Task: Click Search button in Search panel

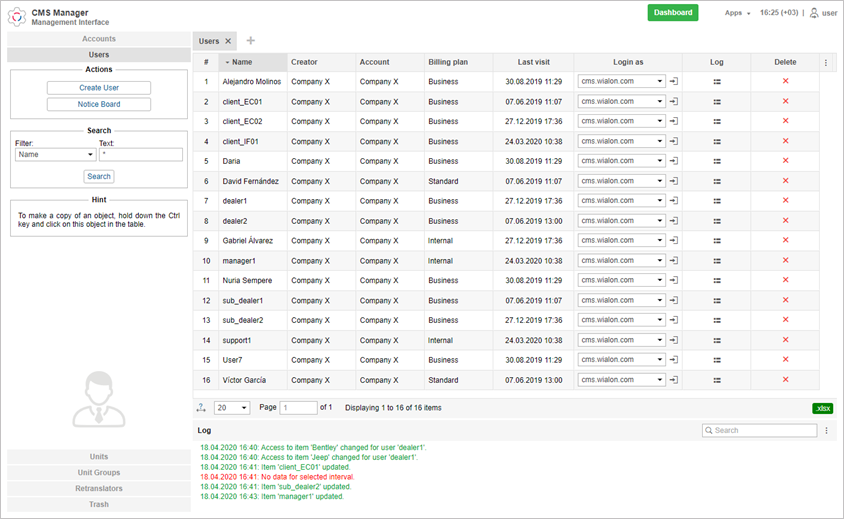Action: (99, 177)
